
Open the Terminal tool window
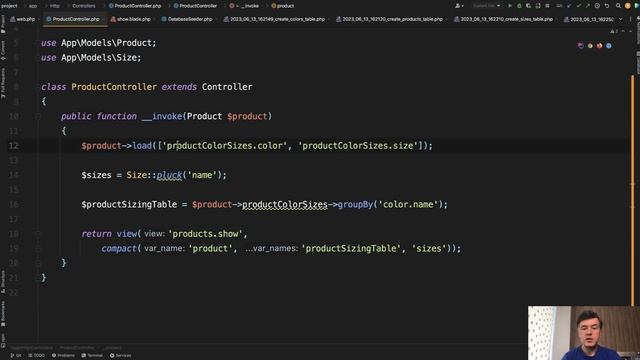click(x=92, y=356)
